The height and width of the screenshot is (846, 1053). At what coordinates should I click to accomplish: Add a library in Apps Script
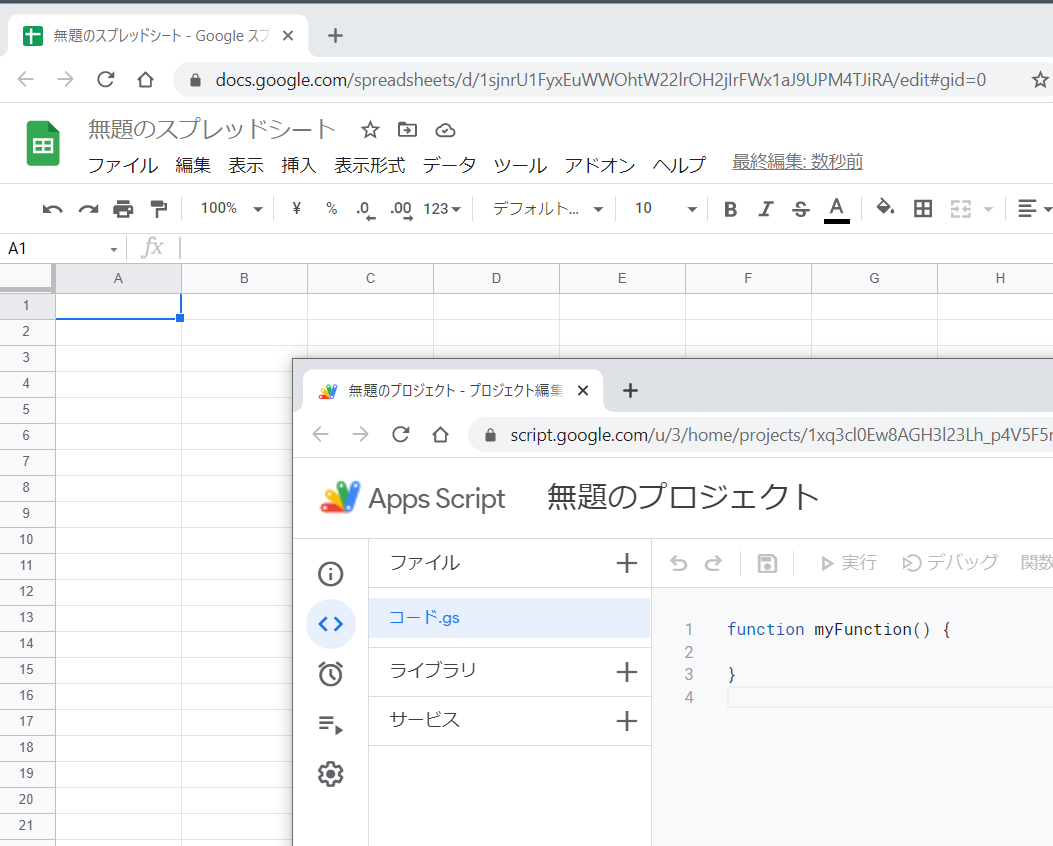coord(627,672)
